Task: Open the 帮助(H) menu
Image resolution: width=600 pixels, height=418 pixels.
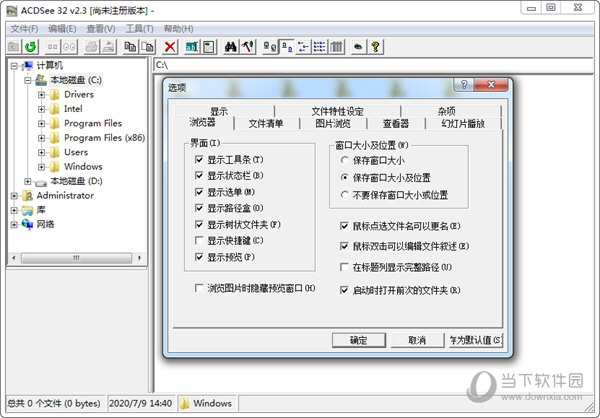Action: [178, 29]
